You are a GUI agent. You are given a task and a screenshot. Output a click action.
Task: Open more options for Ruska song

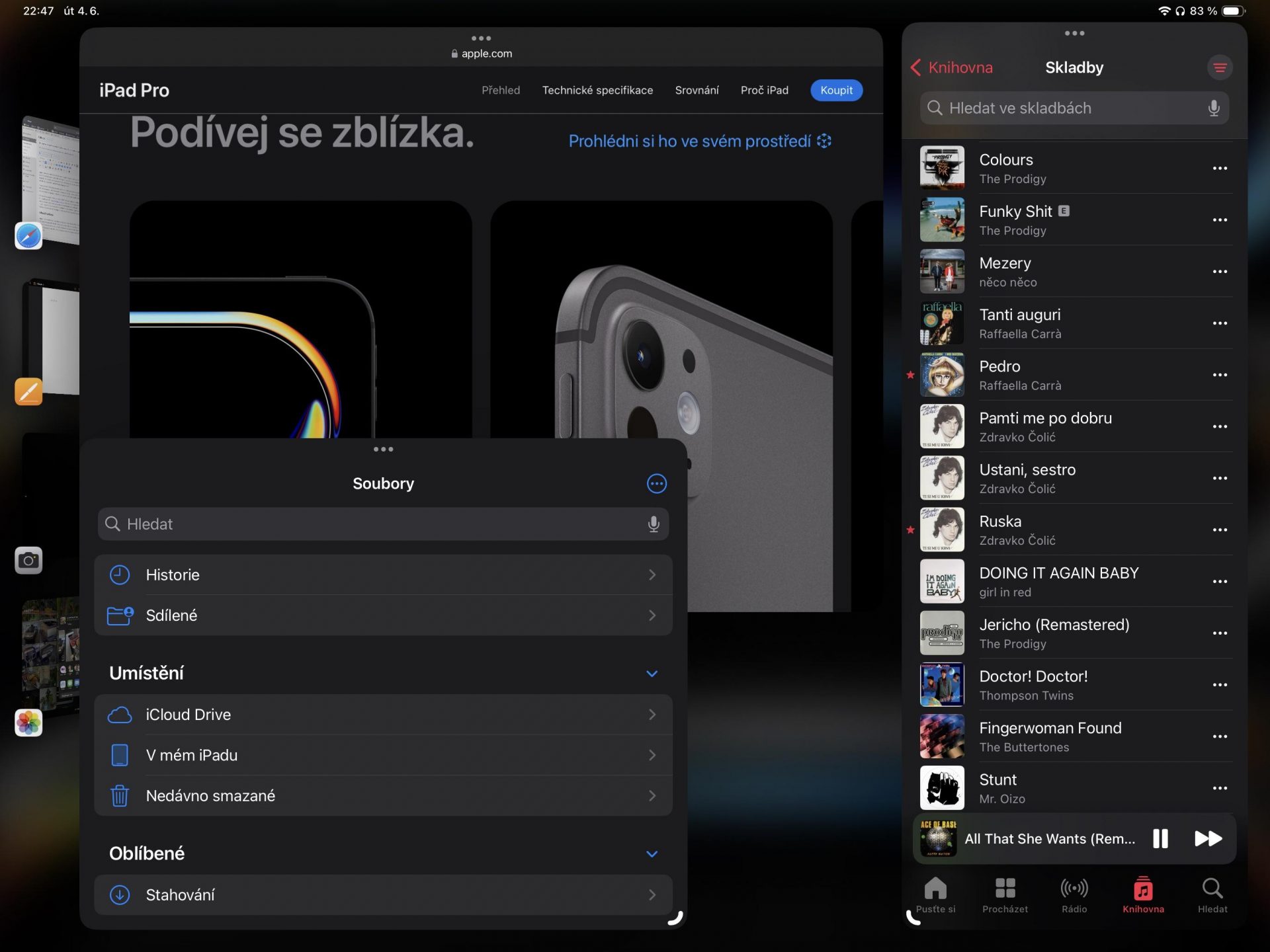1220,530
